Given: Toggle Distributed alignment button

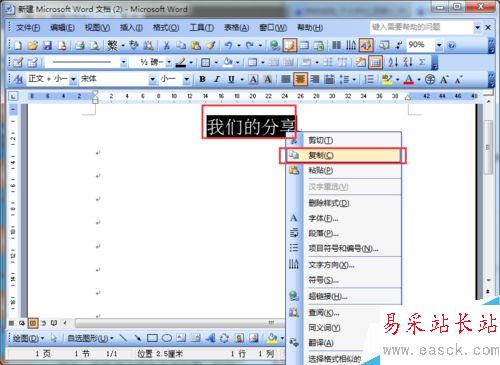Looking at the screenshot, I should (329, 79).
